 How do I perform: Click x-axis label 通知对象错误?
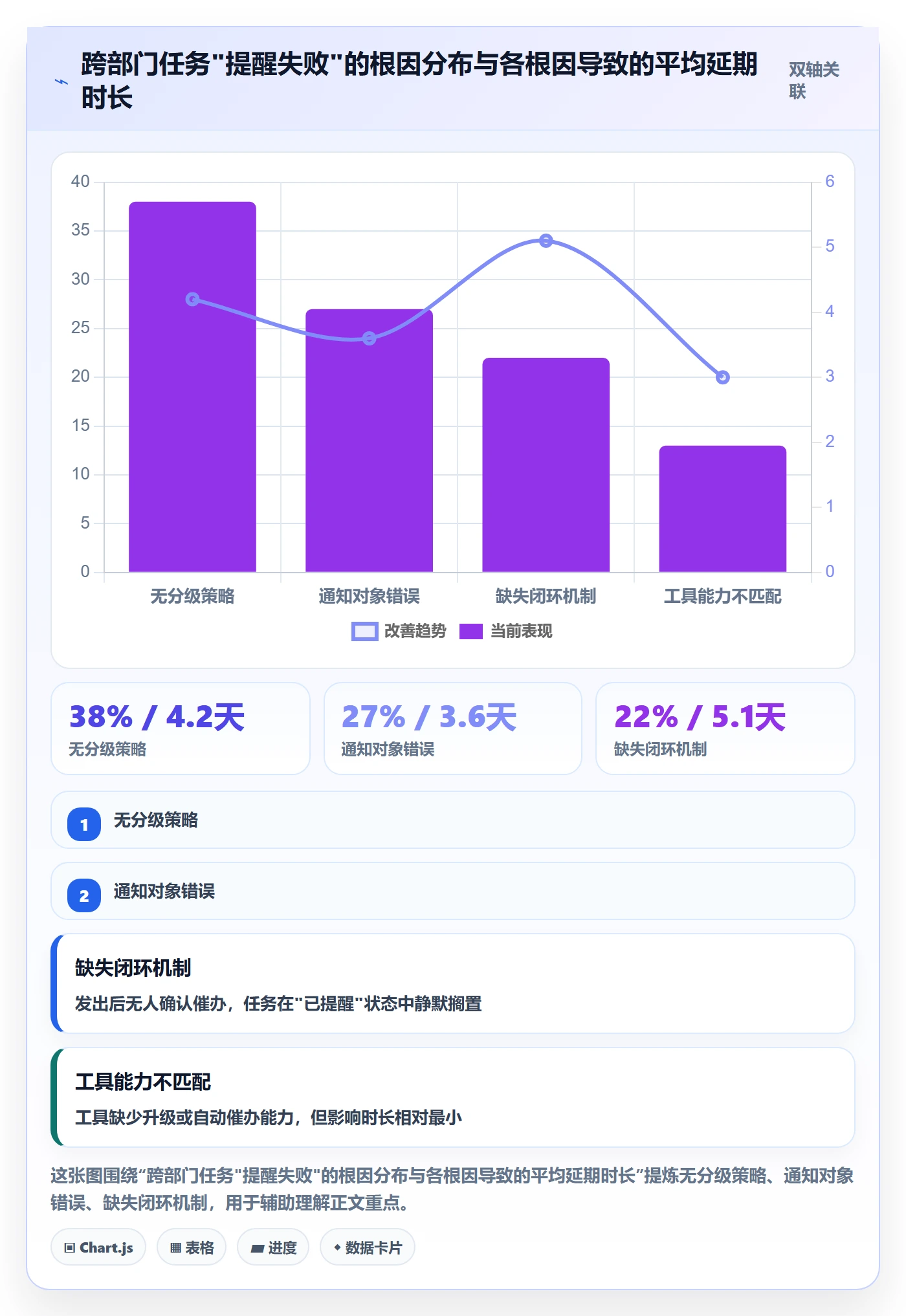point(369,596)
